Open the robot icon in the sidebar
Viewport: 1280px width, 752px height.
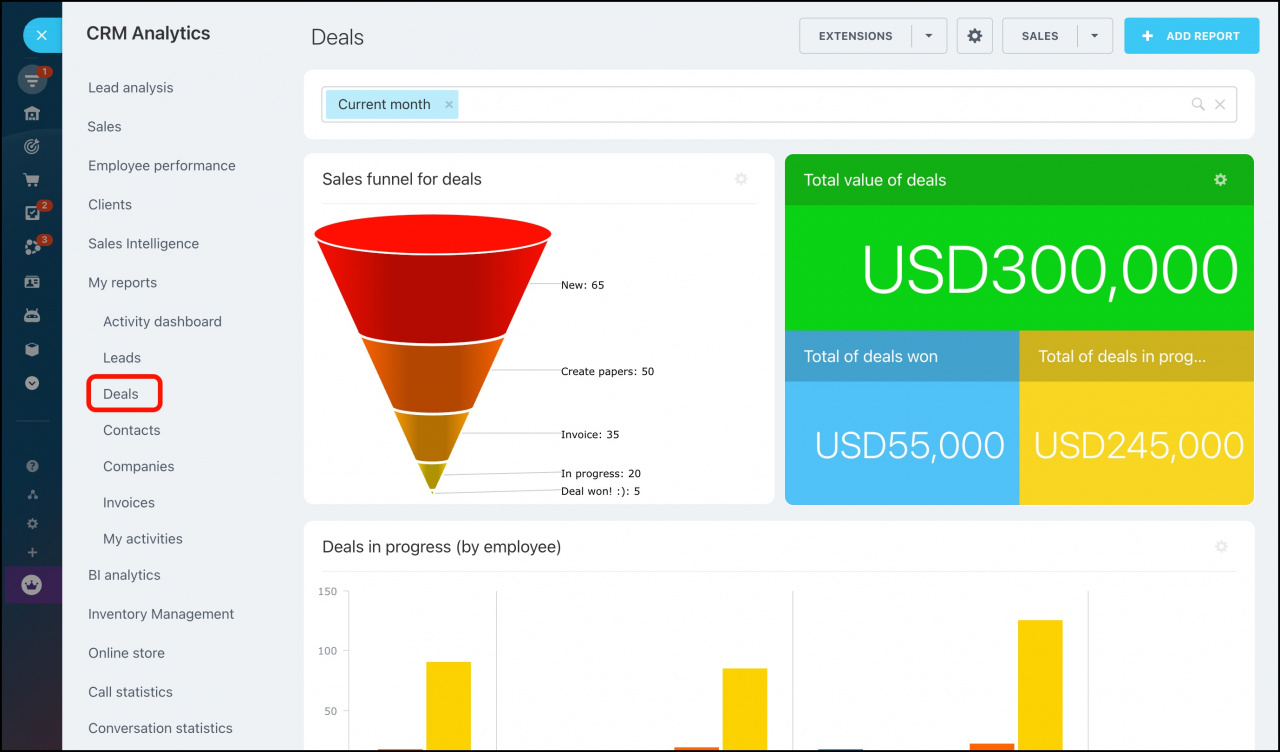click(32, 315)
